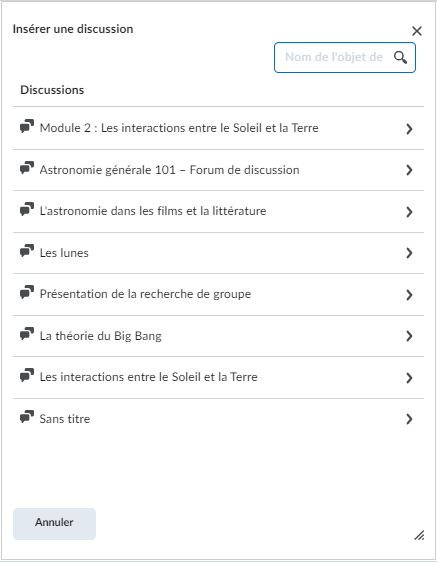Viewport: 437px width, 562px height.
Task: Focus the Nom de l'objet search field
Action: pyautogui.click(x=336, y=57)
